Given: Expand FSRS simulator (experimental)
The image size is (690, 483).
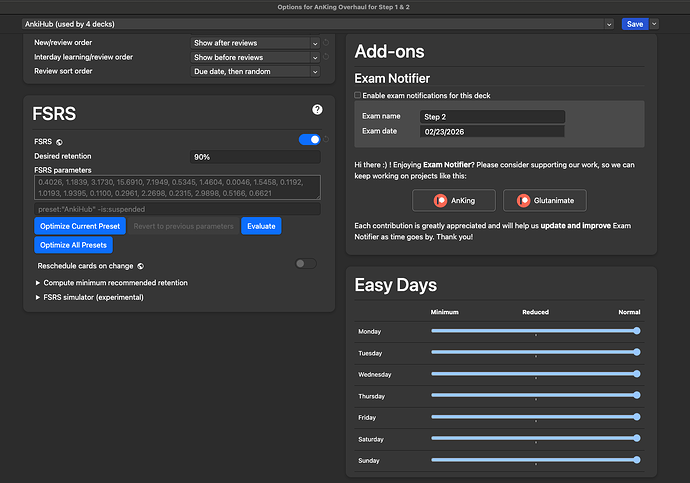Looking at the screenshot, I should click(90, 297).
